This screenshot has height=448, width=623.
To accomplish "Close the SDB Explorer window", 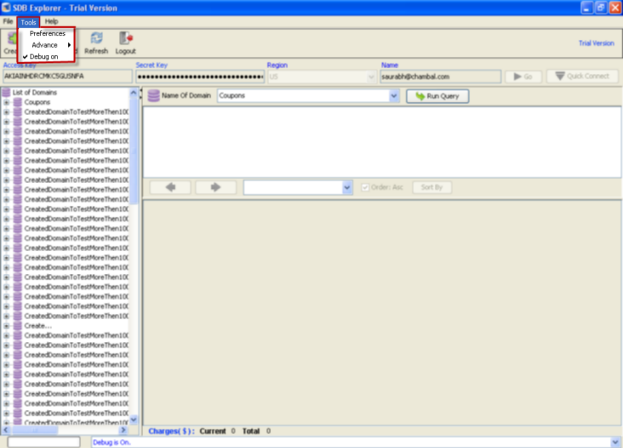I will click(x=615, y=8).
